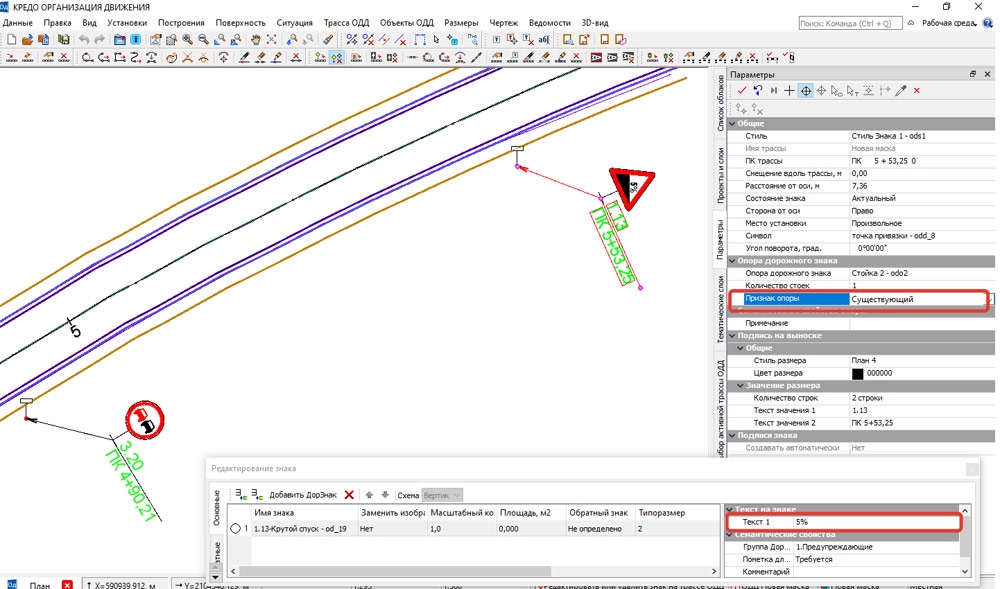This screenshot has height=589, width=1000.
Task: Collapse the Значение размера section
Action: coord(740,385)
